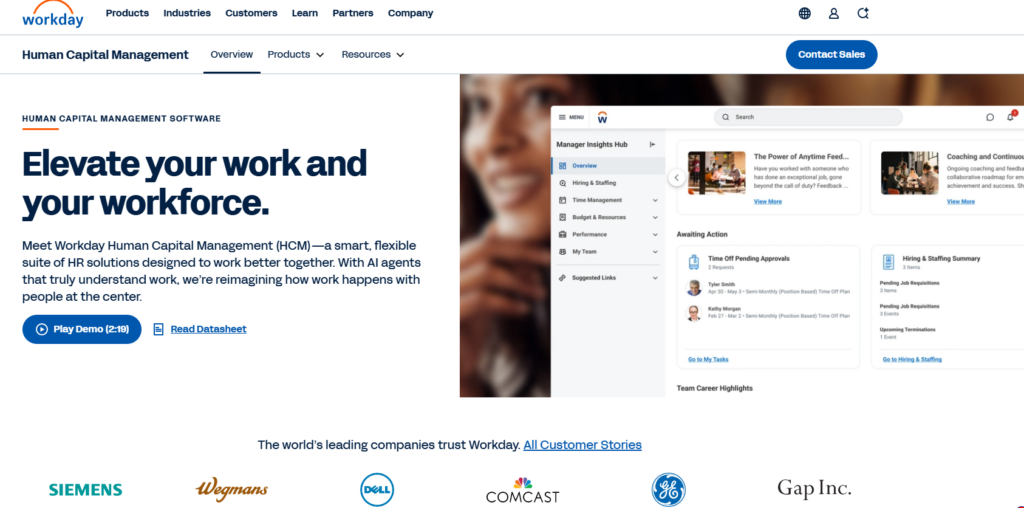Click the Hiring & Staffing sidebar label
The width and height of the screenshot is (1024, 508).
coord(594,183)
